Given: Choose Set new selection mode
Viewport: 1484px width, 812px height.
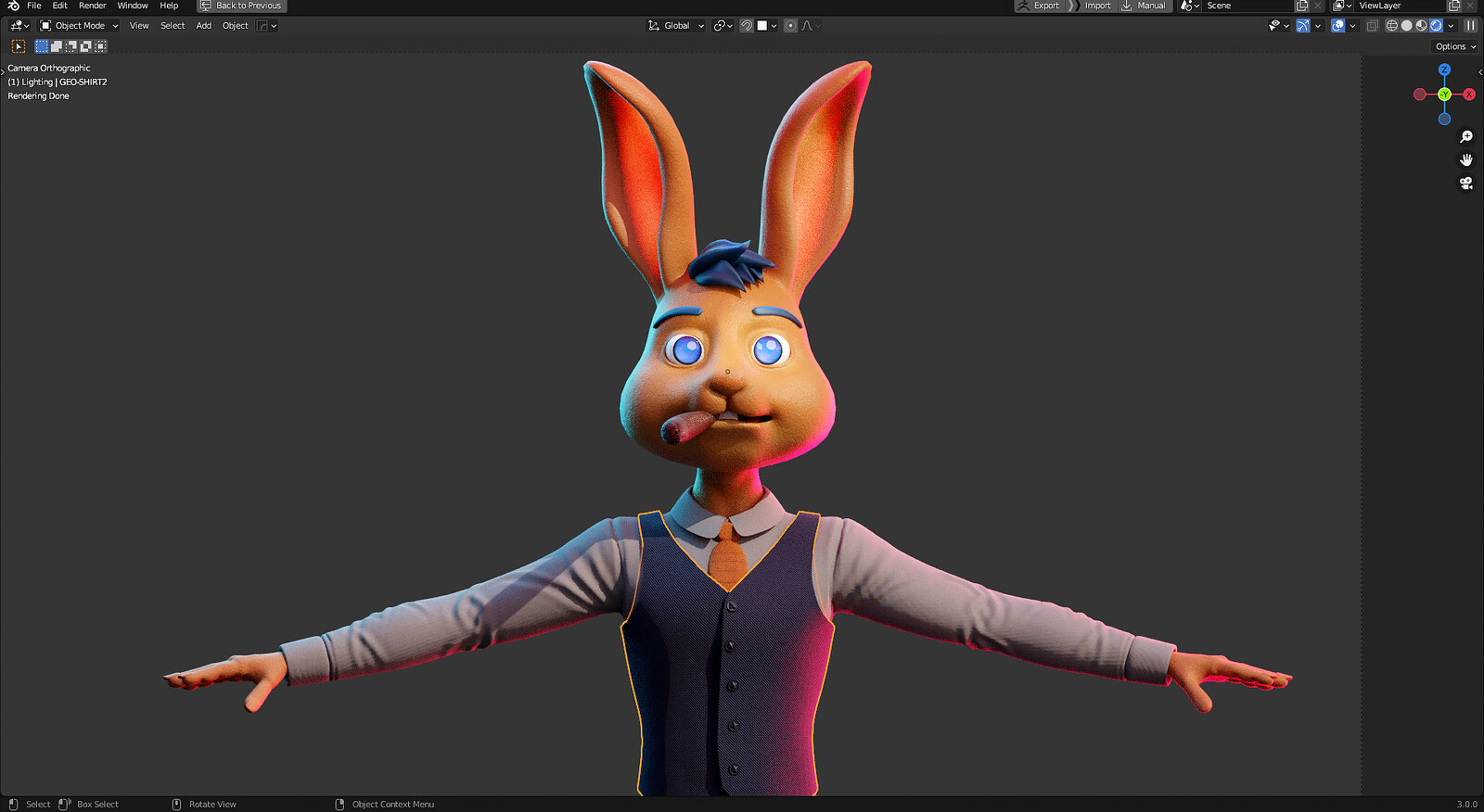Looking at the screenshot, I should point(42,46).
